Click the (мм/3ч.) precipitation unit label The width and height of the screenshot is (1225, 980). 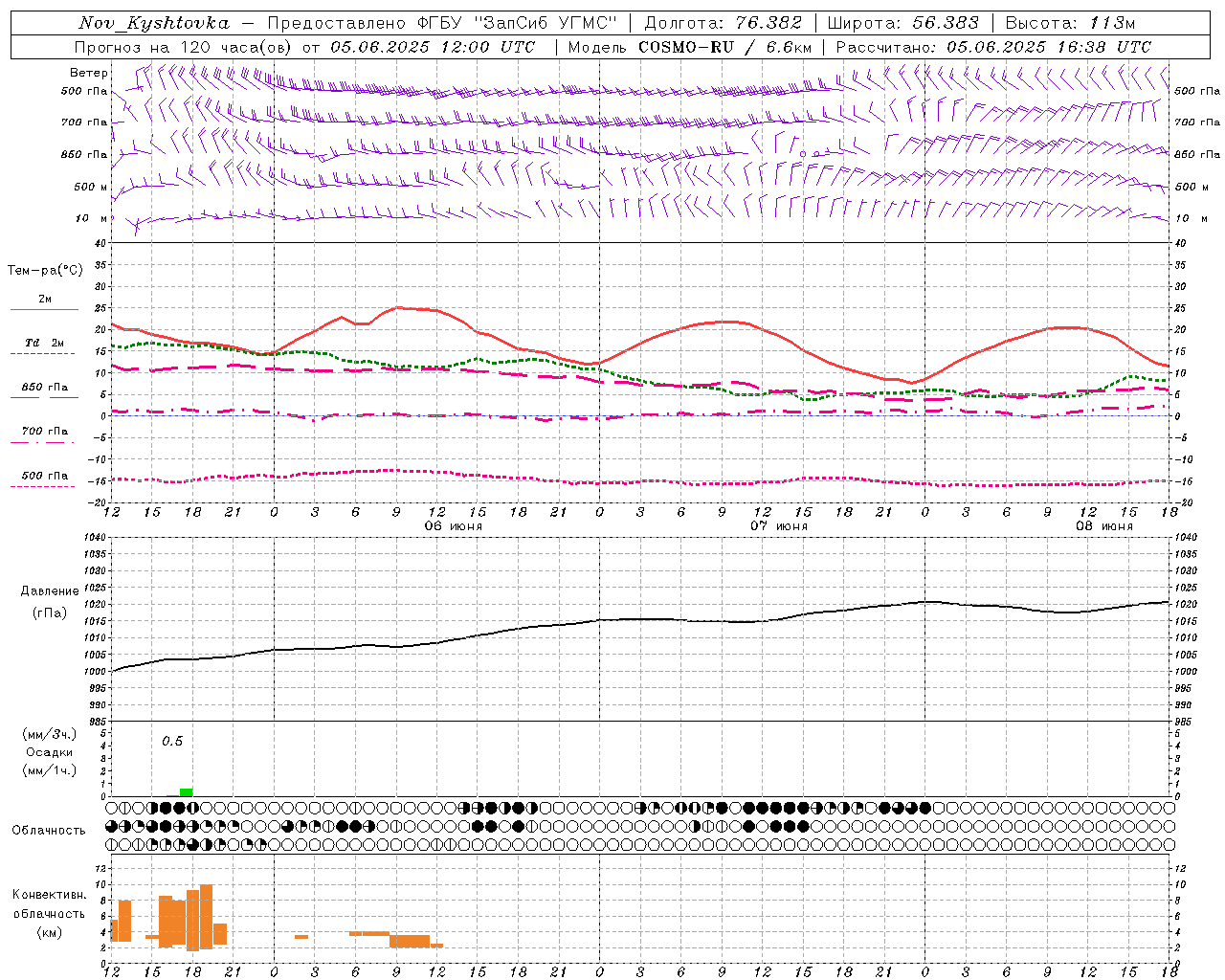tap(50, 734)
